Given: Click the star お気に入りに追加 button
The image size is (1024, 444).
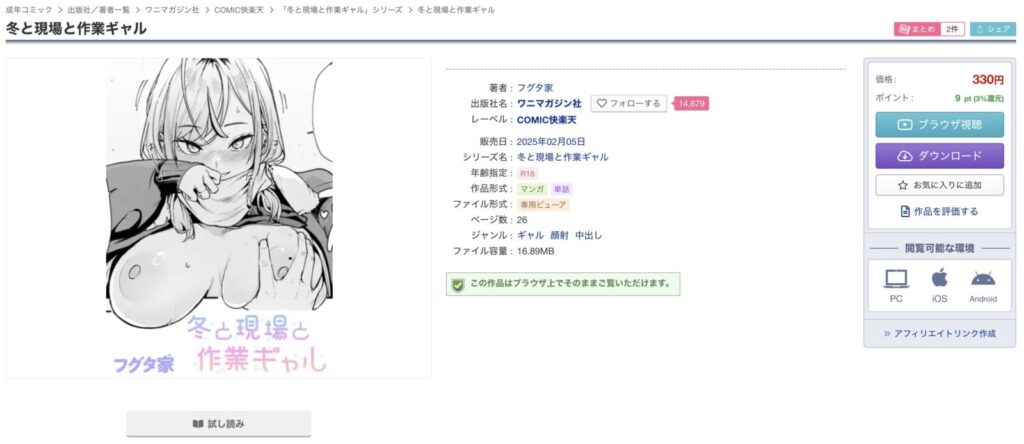Looking at the screenshot, I should click(x=939, y=185).
